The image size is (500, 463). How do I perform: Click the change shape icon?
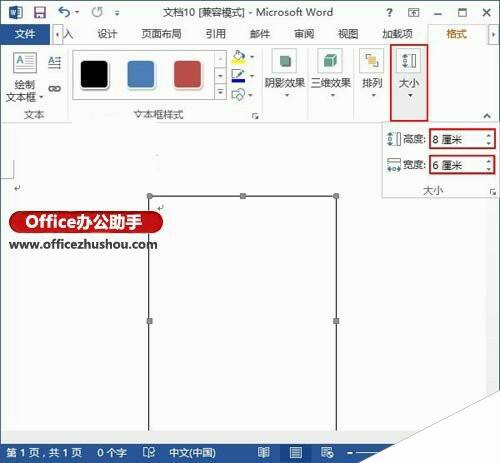tap(238, 95)
